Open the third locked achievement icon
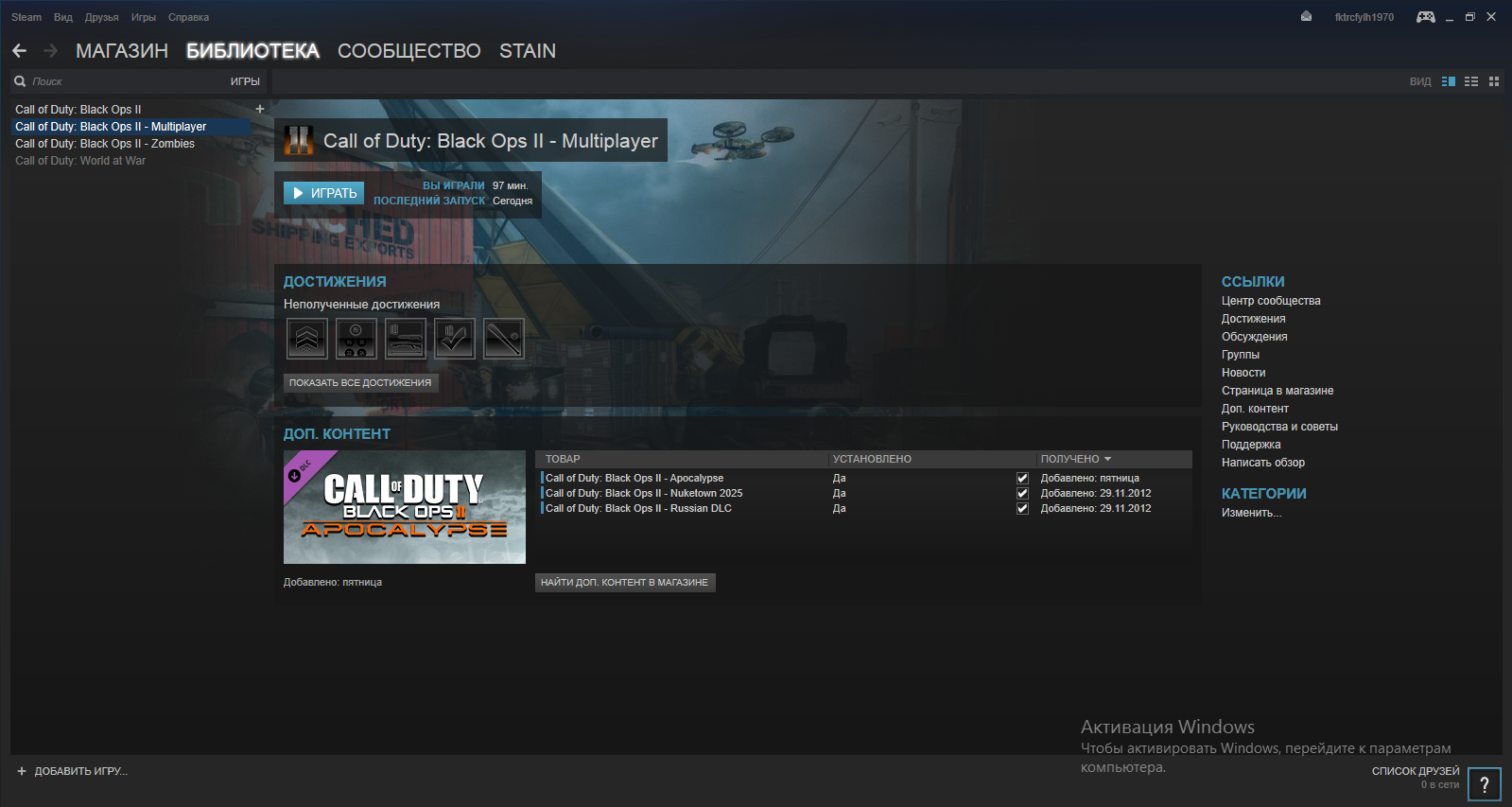The image size is (1512, 807). 406,339
